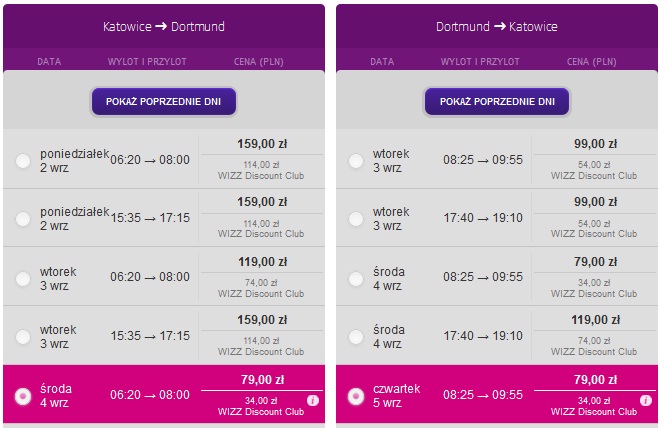Select return wtorek 3 wrz 08:25 flight

click(x=356, y=161)
